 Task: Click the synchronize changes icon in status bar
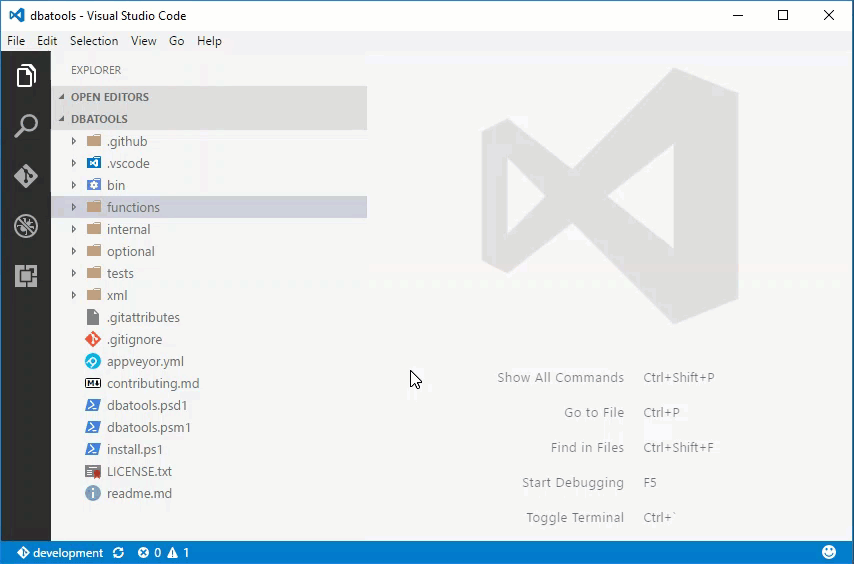point(119,553)
